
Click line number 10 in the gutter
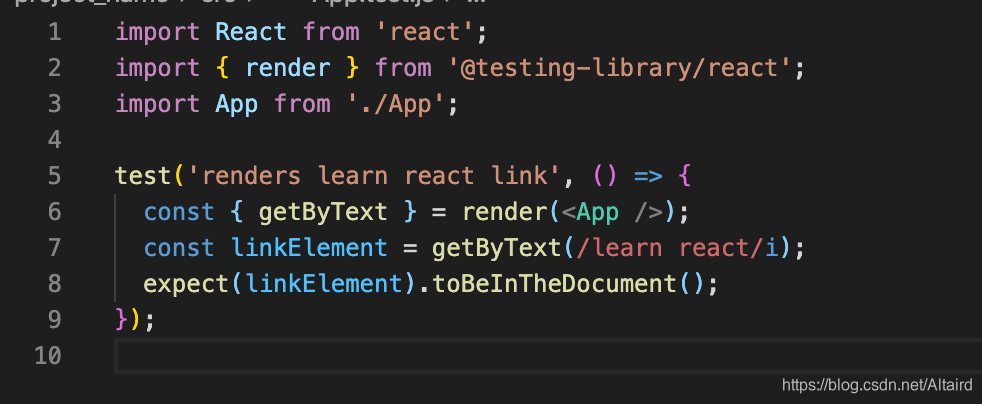[x=48, y=356]
